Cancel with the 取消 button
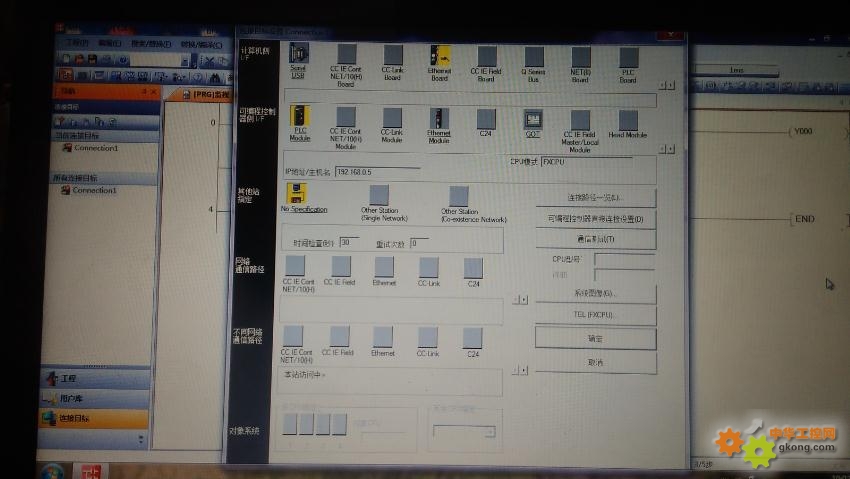Image resolution: width=850 pixels, height=479 pixels. coord(596,363)
